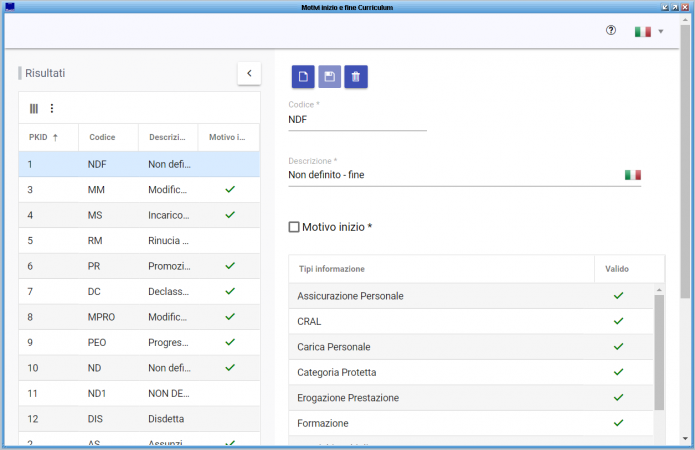Open language dropdown arrow next to flag
The image size is (695, 450).
(661, 32)
